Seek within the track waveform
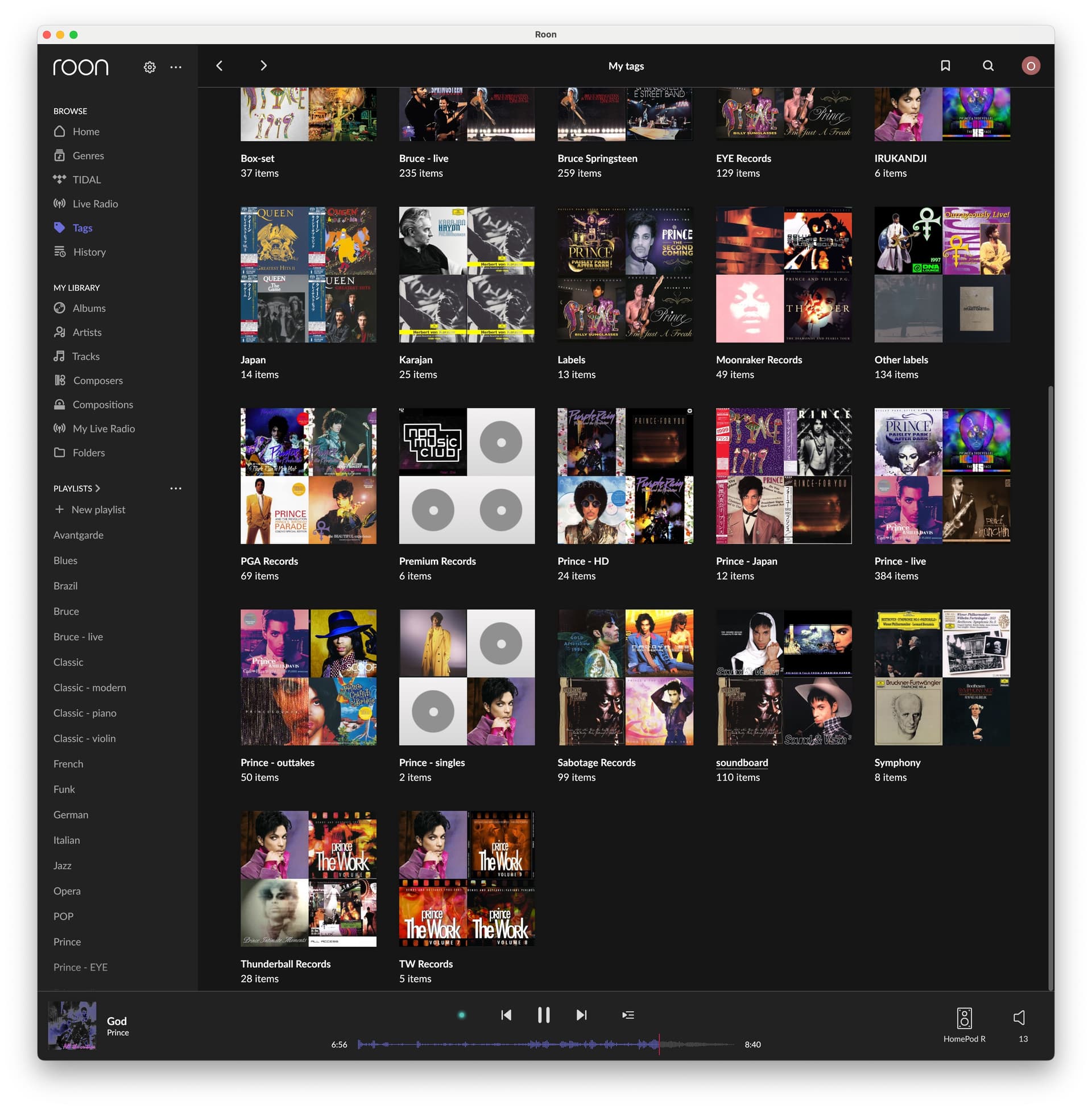The image size is (1092, 1110). [x=545, y=1044]
